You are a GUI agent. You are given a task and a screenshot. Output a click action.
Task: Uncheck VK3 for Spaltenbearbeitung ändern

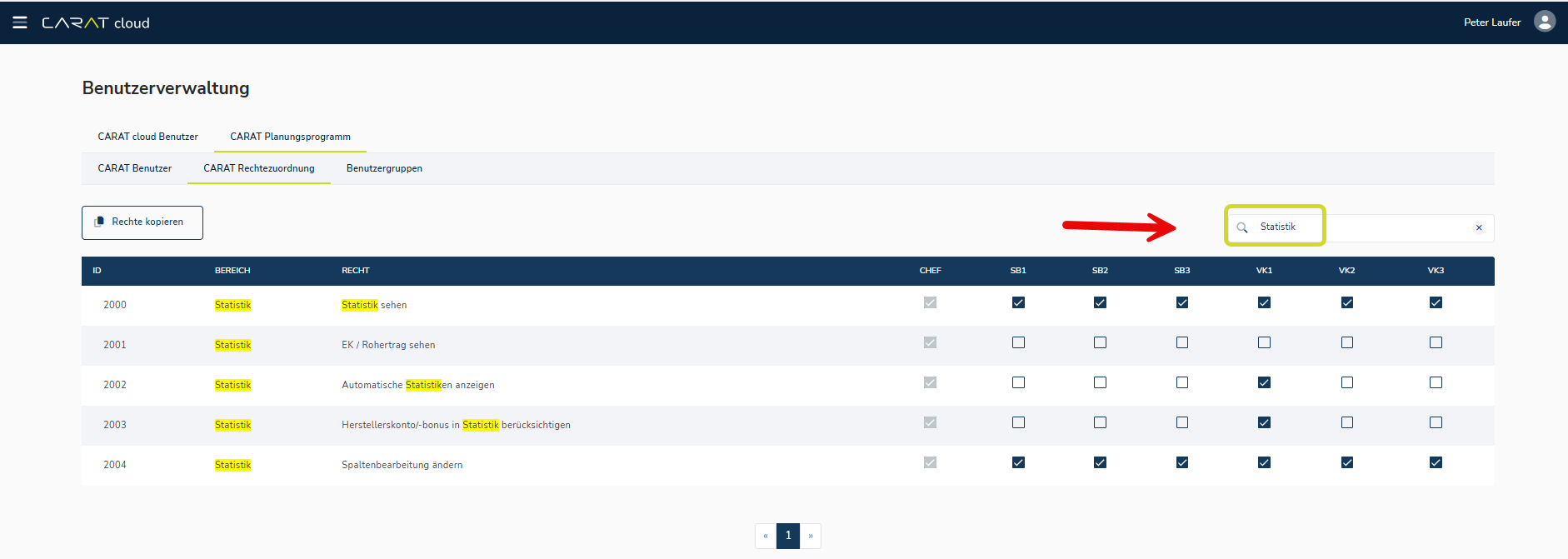(1436, 462)
